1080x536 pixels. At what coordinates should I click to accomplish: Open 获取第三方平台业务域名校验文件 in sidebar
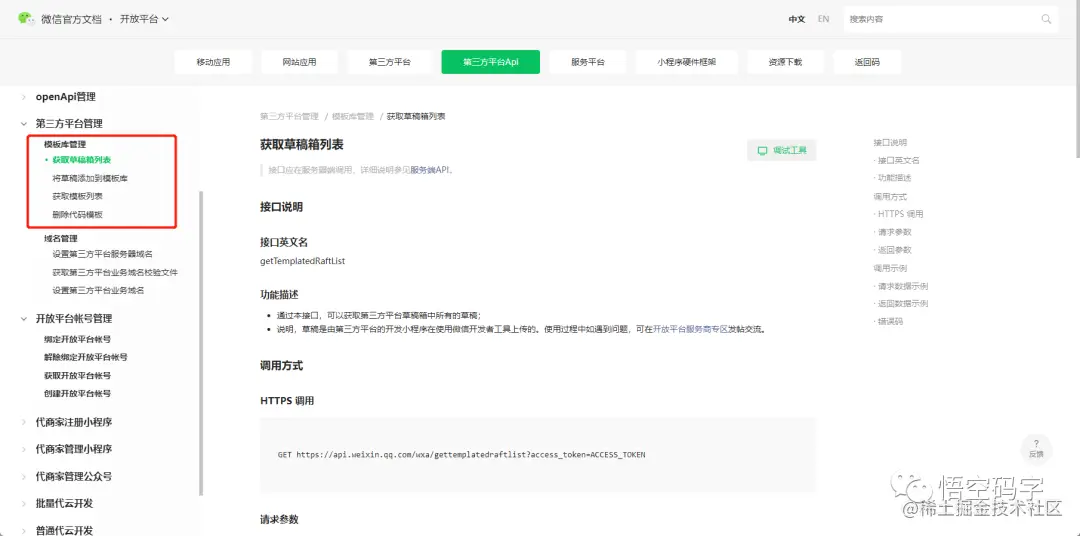coord(115,272)
